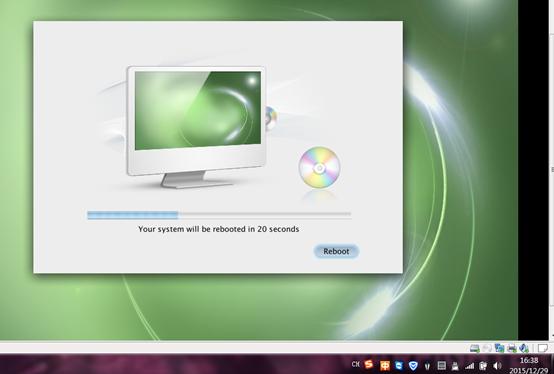Toggle the Chinese input mode icon

coord(384,365)
